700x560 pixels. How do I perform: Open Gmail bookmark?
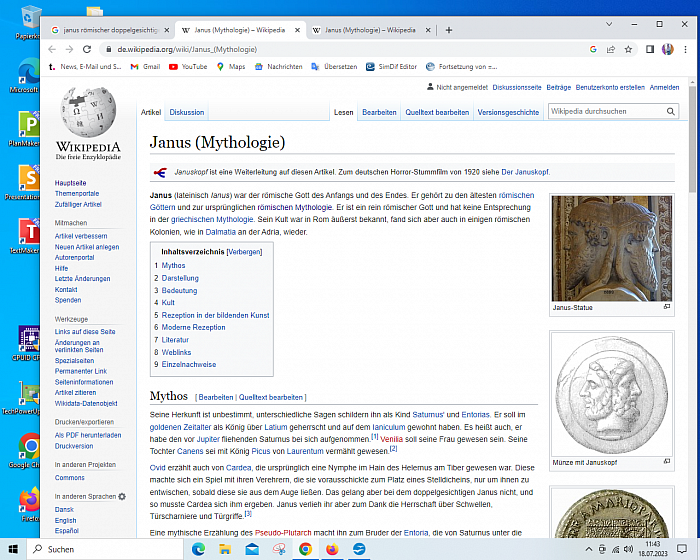point(145,67)
